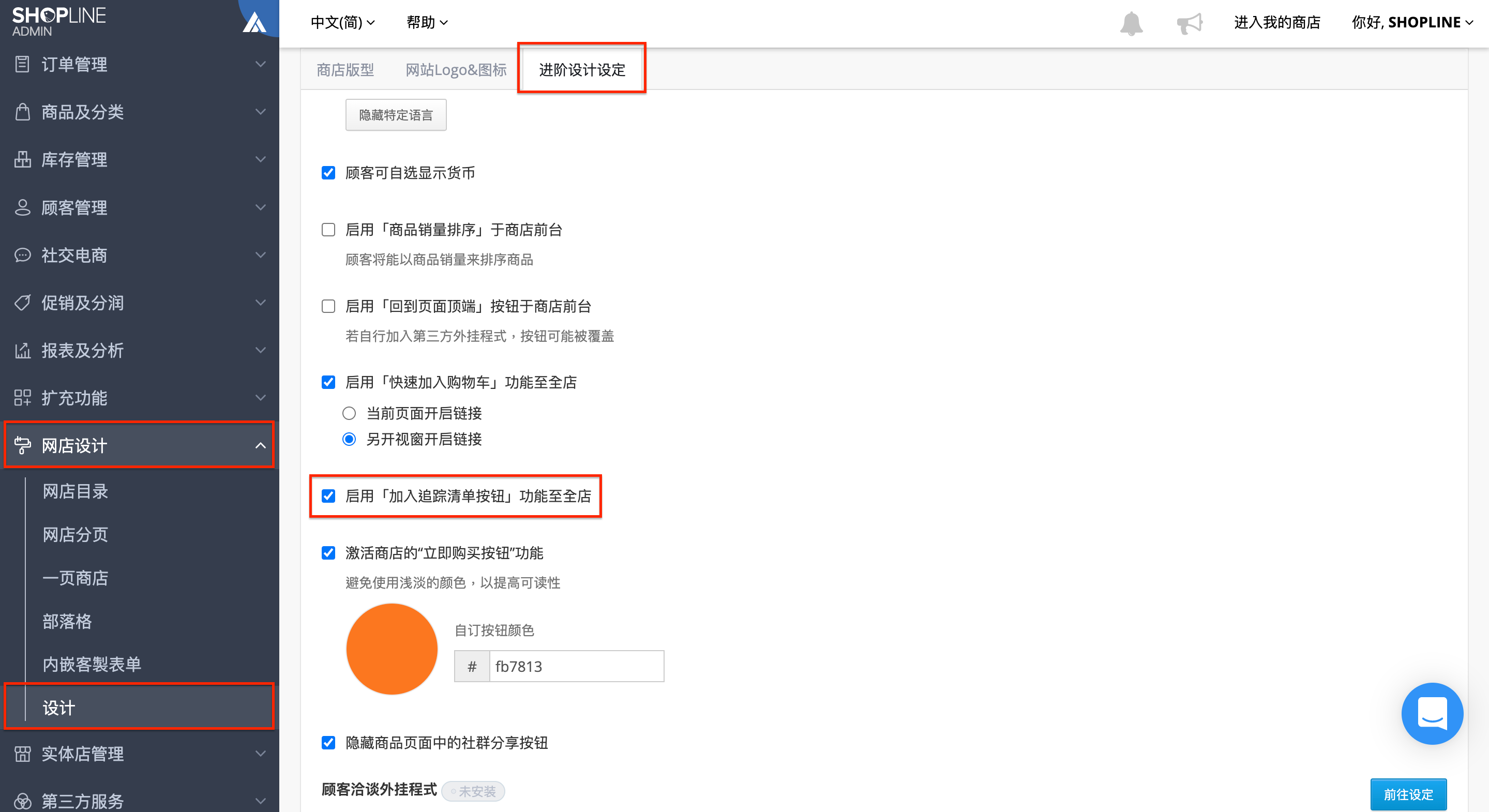Viewport: 1489px width, 812px height.
Task: Click the reports chart icon
Action: click(x=23, y=350)
